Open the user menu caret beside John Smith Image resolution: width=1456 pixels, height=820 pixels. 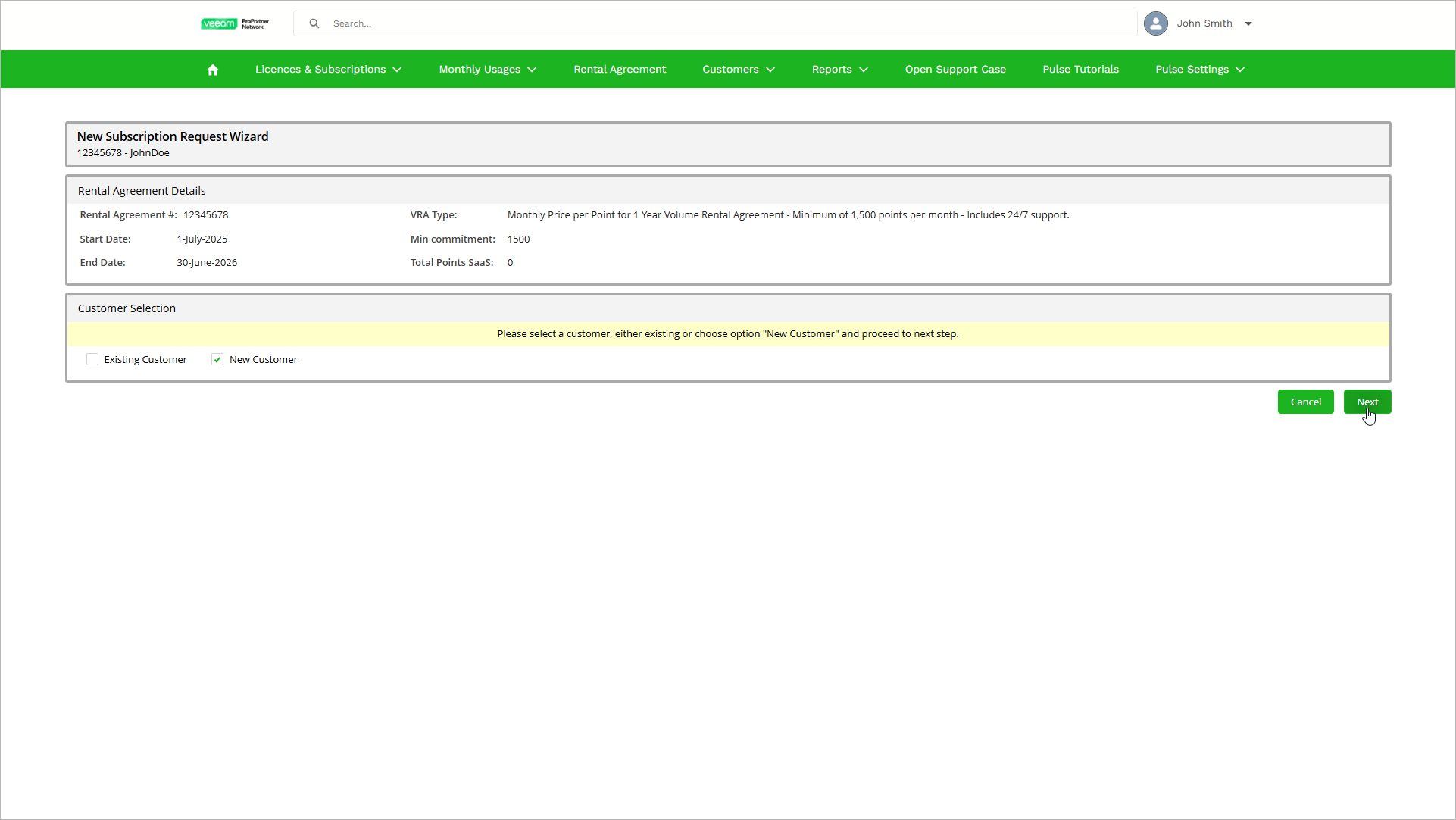coord(1248,23)
